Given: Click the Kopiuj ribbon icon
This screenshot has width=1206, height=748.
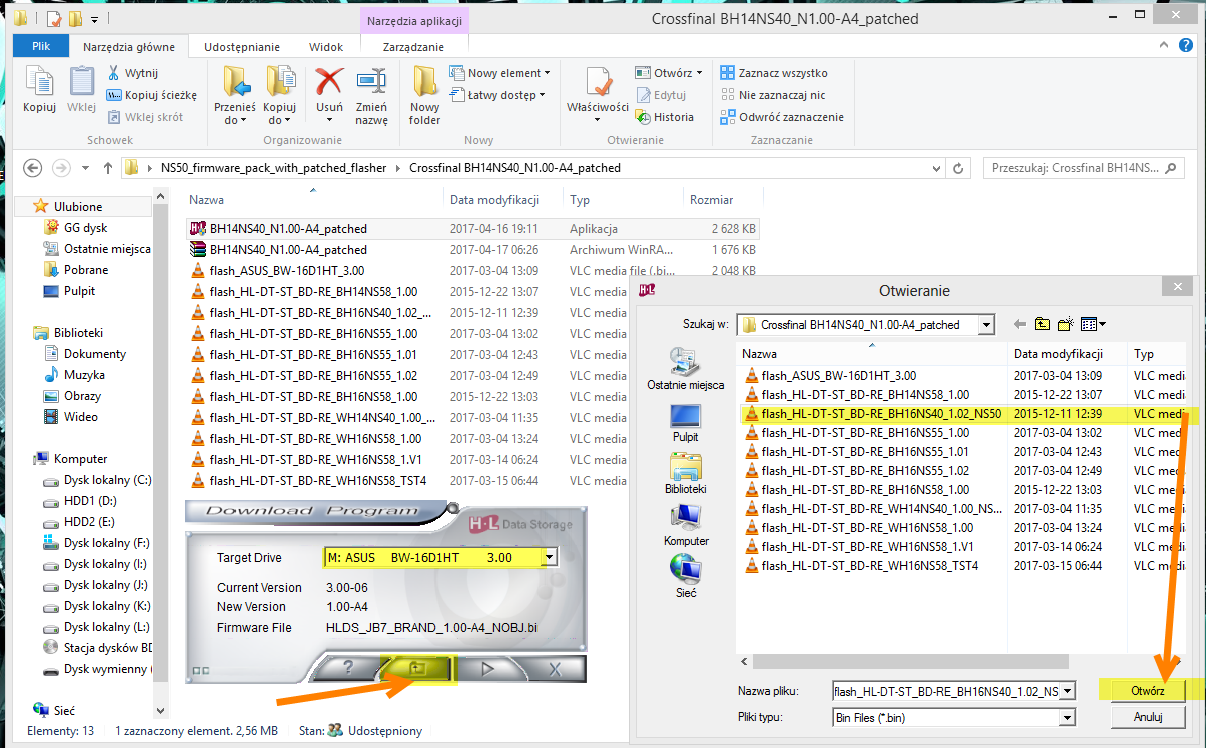Looking at the screenshot, I should tap(39, 90).
